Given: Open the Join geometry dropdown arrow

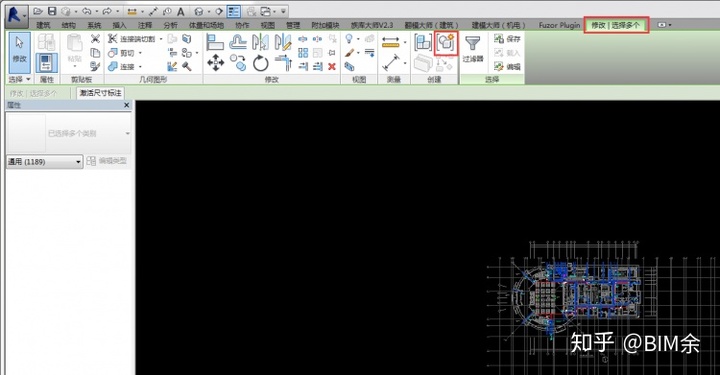Looking at the screenshot, I should pos(140,67).
